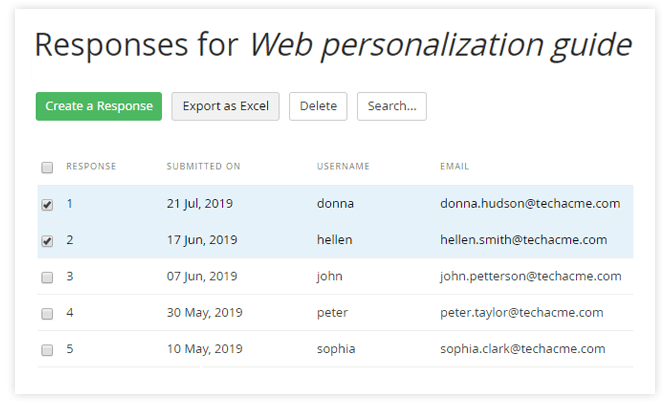Click donna.hudson@techacme.com email cell
This screenshot has height=403, width=670.
(530, 204)
